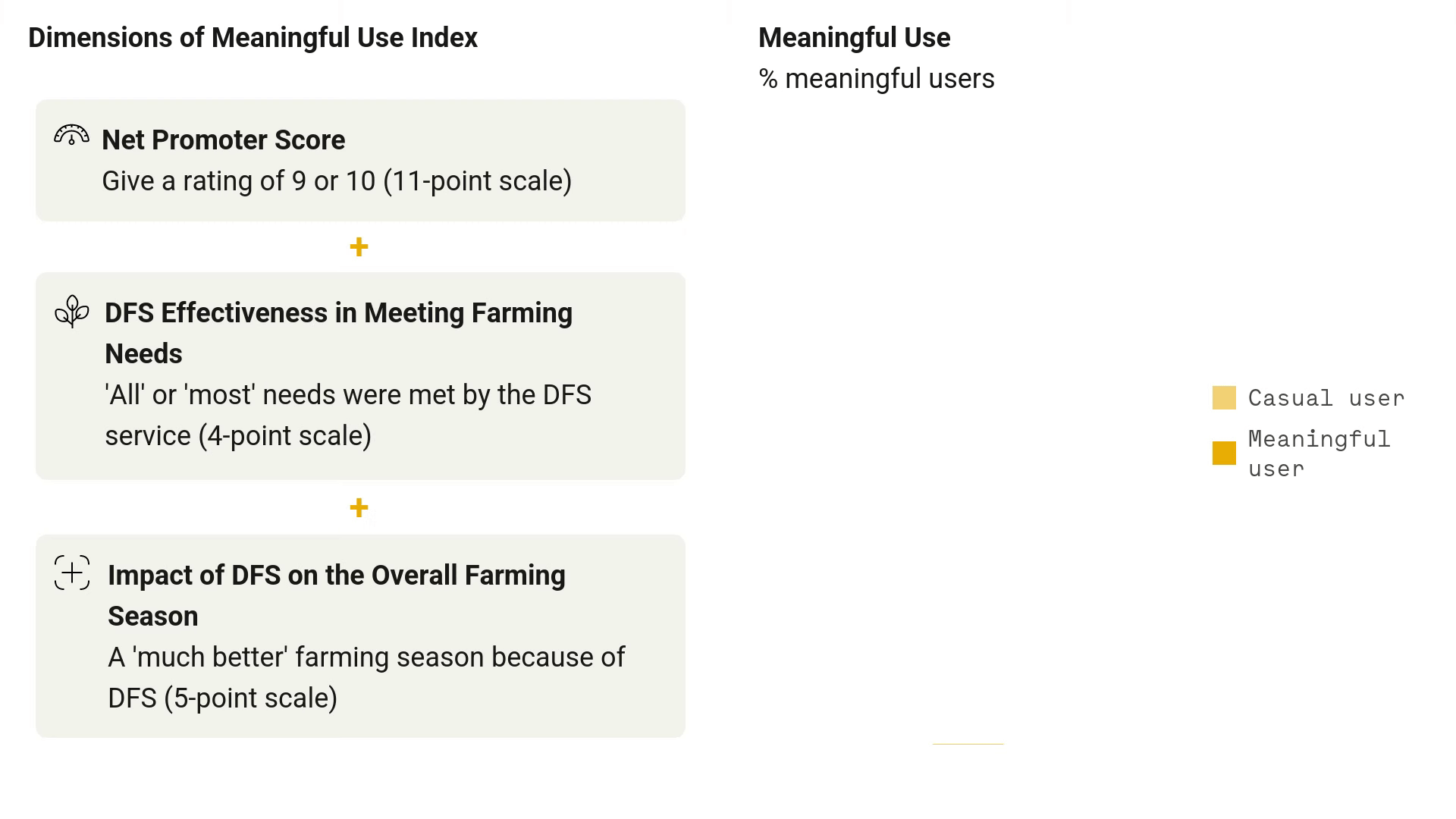Click the plus-in-frame icon for Impact of DFS

[72, 573]
